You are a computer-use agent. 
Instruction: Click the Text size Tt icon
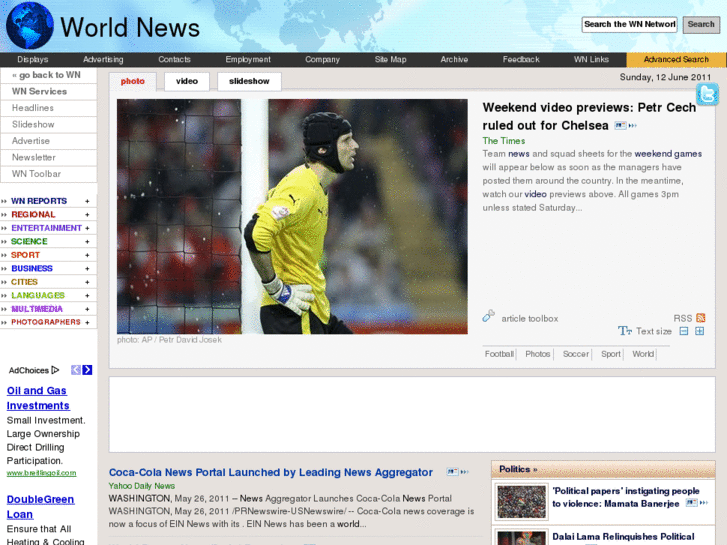[625, 331]
